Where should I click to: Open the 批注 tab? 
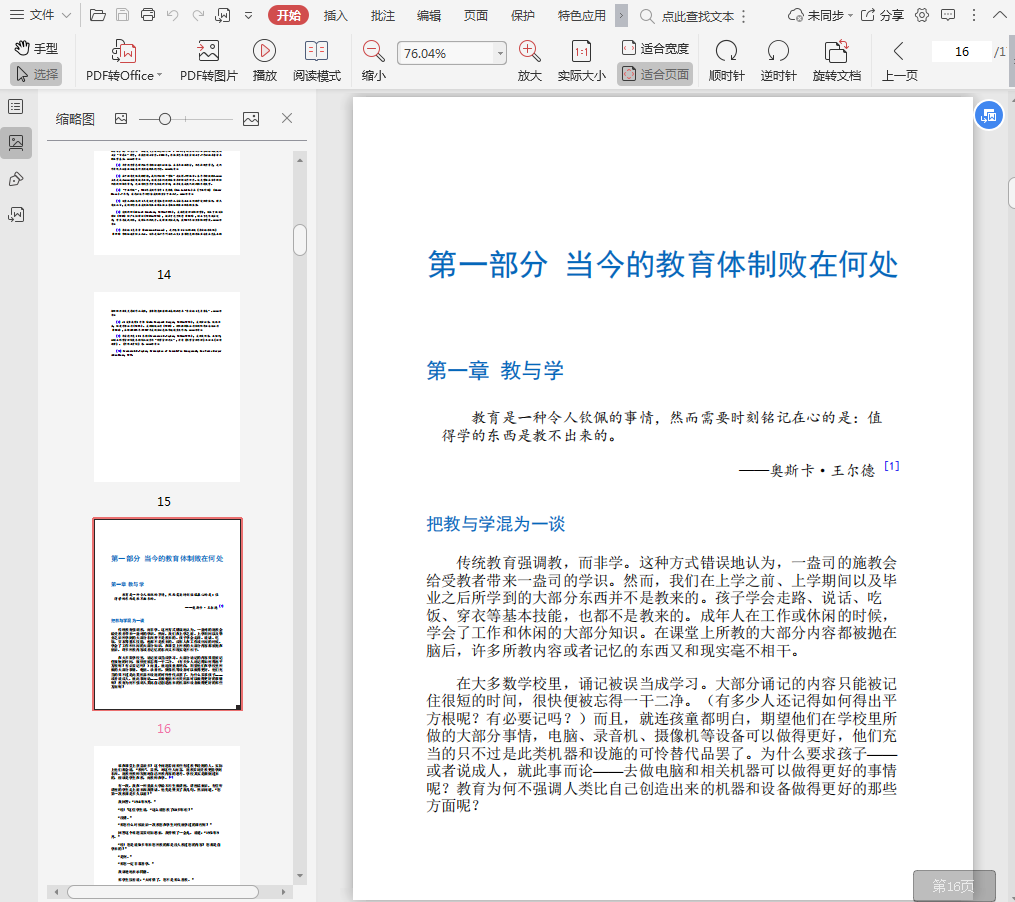click(382, 15)
